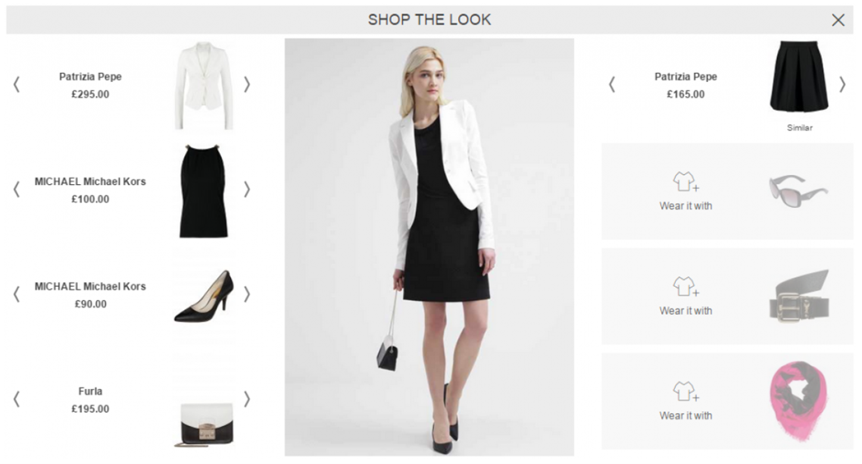Screen dimensions: 862x464
Task: Select the Furla black and white bag image
Action: point(206,424)
